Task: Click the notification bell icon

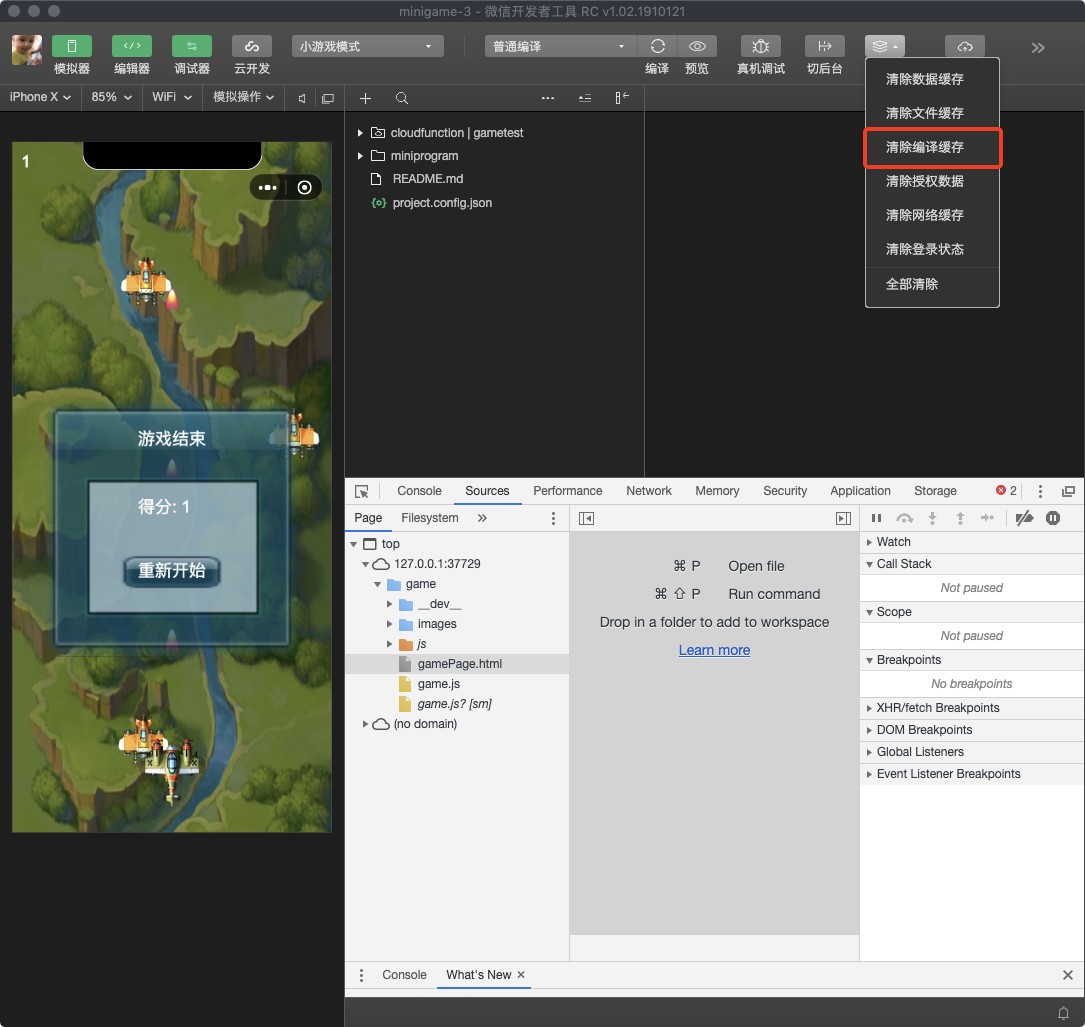Action: coord(1064,1012)
